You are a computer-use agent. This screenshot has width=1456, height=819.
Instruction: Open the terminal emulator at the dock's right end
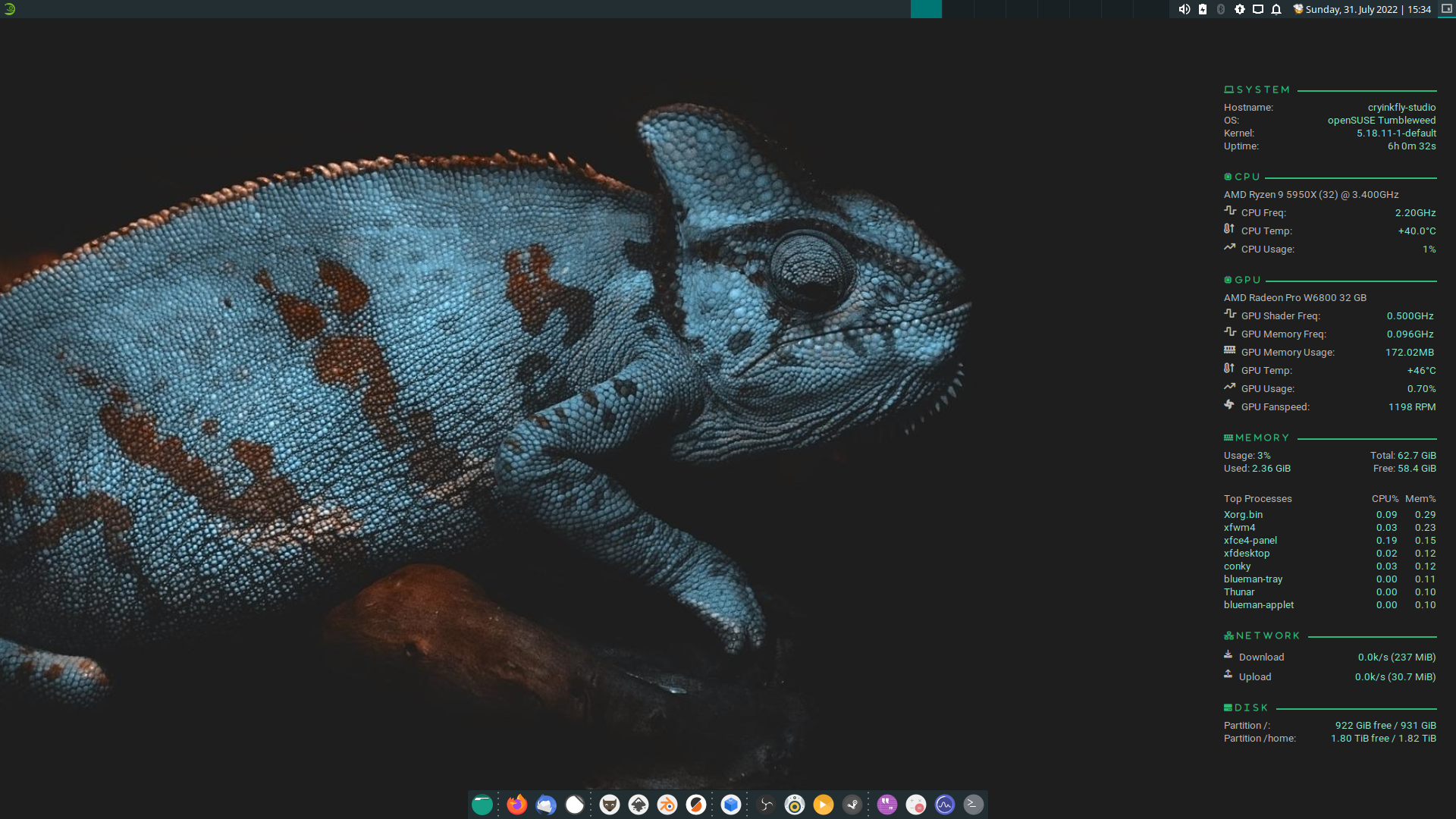click(x=972, y=805)
